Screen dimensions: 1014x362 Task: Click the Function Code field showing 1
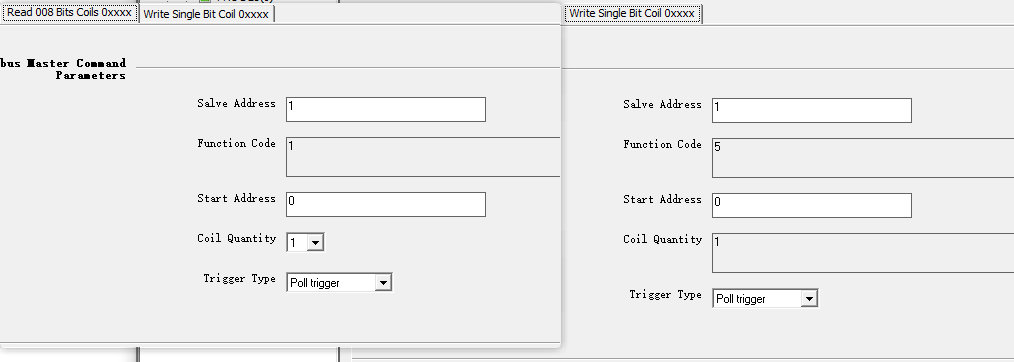423,157
